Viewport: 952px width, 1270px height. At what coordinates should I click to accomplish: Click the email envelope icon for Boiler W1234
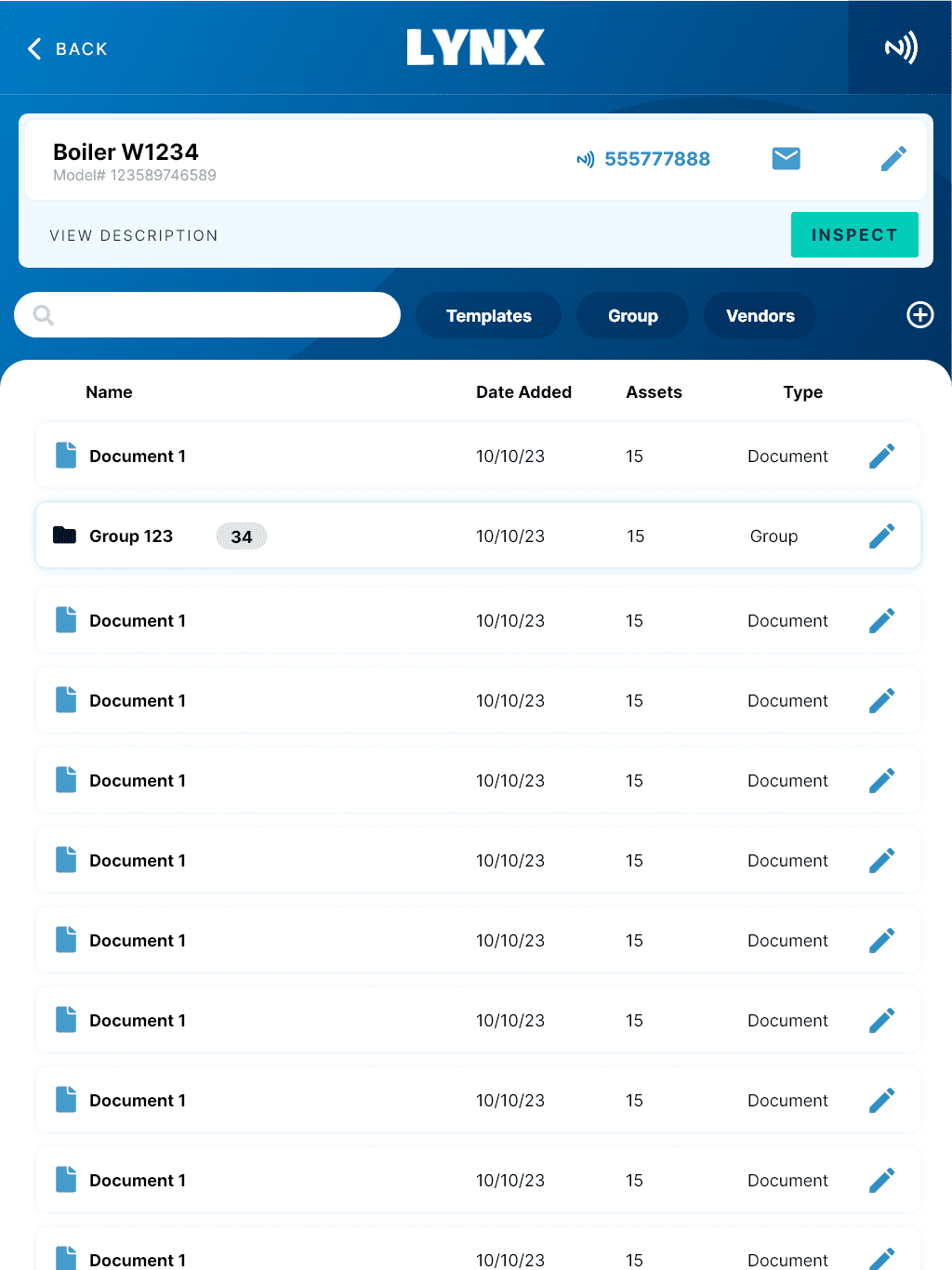coord(786,159)
